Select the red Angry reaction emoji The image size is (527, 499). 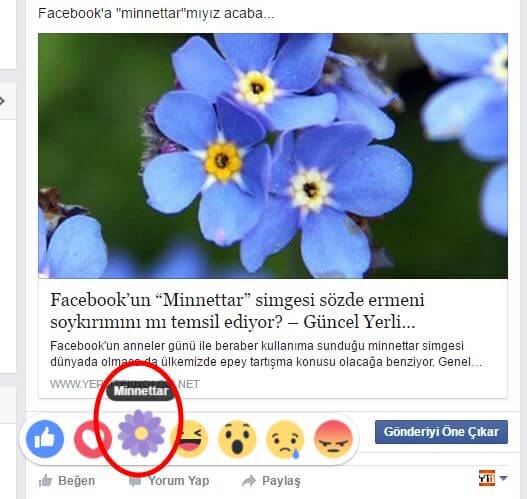click(333, 439)
